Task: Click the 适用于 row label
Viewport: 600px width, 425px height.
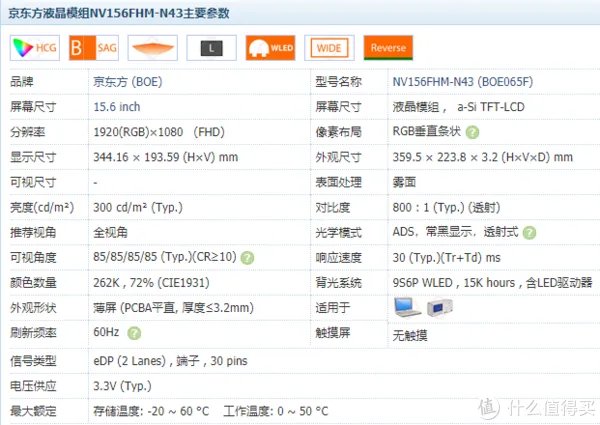Action: (333, 308)
